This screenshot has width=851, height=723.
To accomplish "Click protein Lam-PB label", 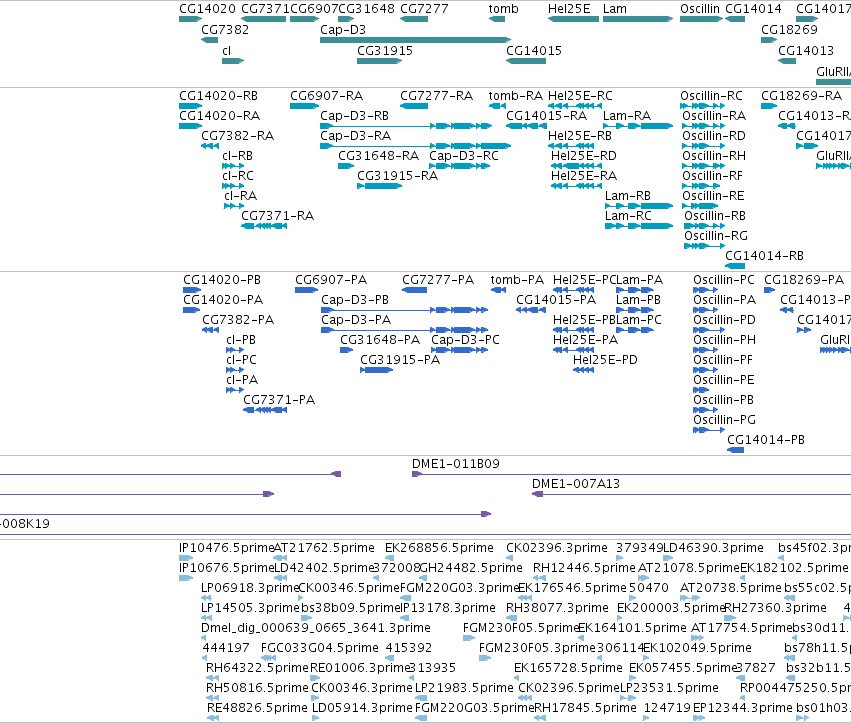I will (638, 300).
